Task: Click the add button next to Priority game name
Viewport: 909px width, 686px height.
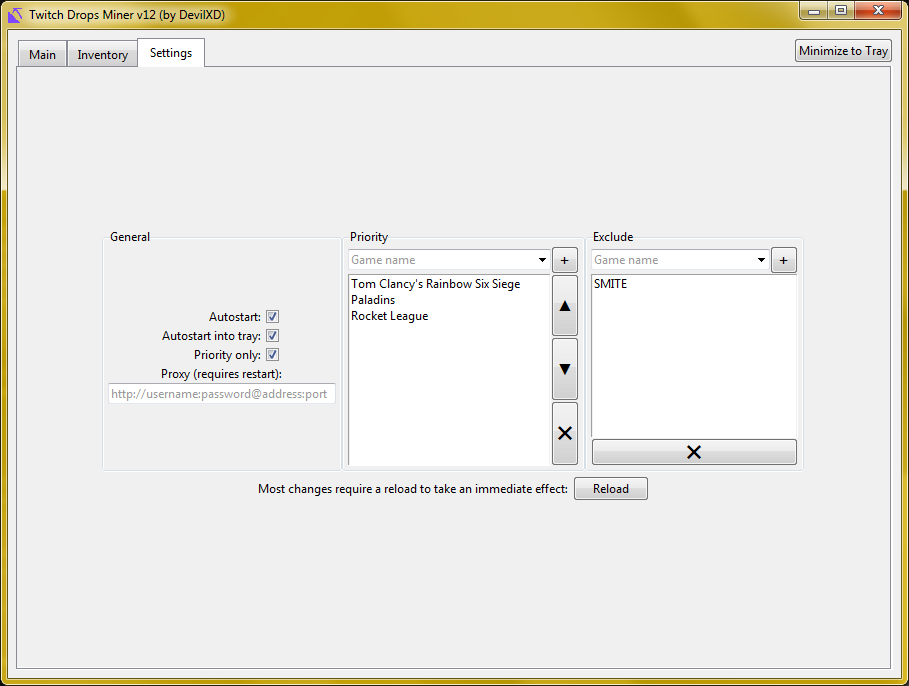Action: pyautogui.click(x=564, y=259)
